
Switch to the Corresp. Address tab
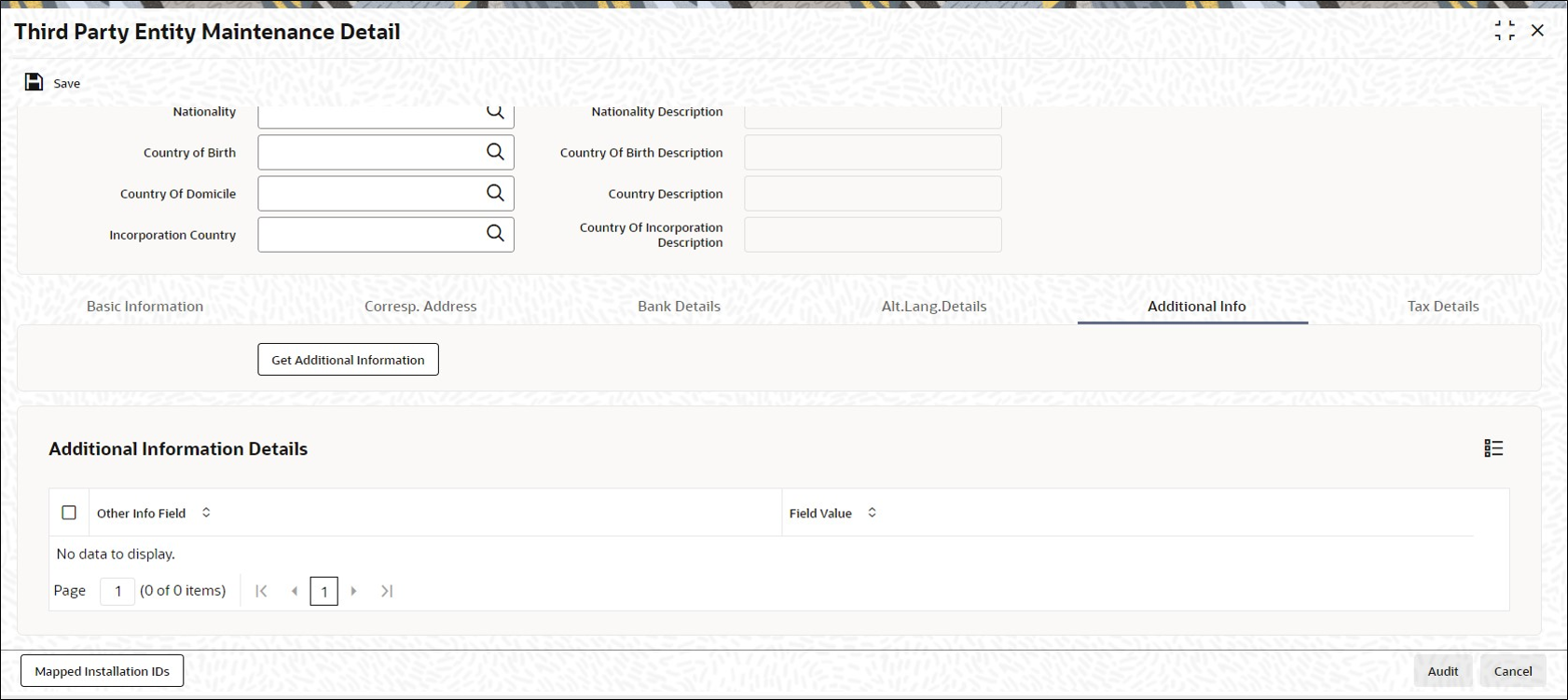pyautogui.click(x=420, y=306)
